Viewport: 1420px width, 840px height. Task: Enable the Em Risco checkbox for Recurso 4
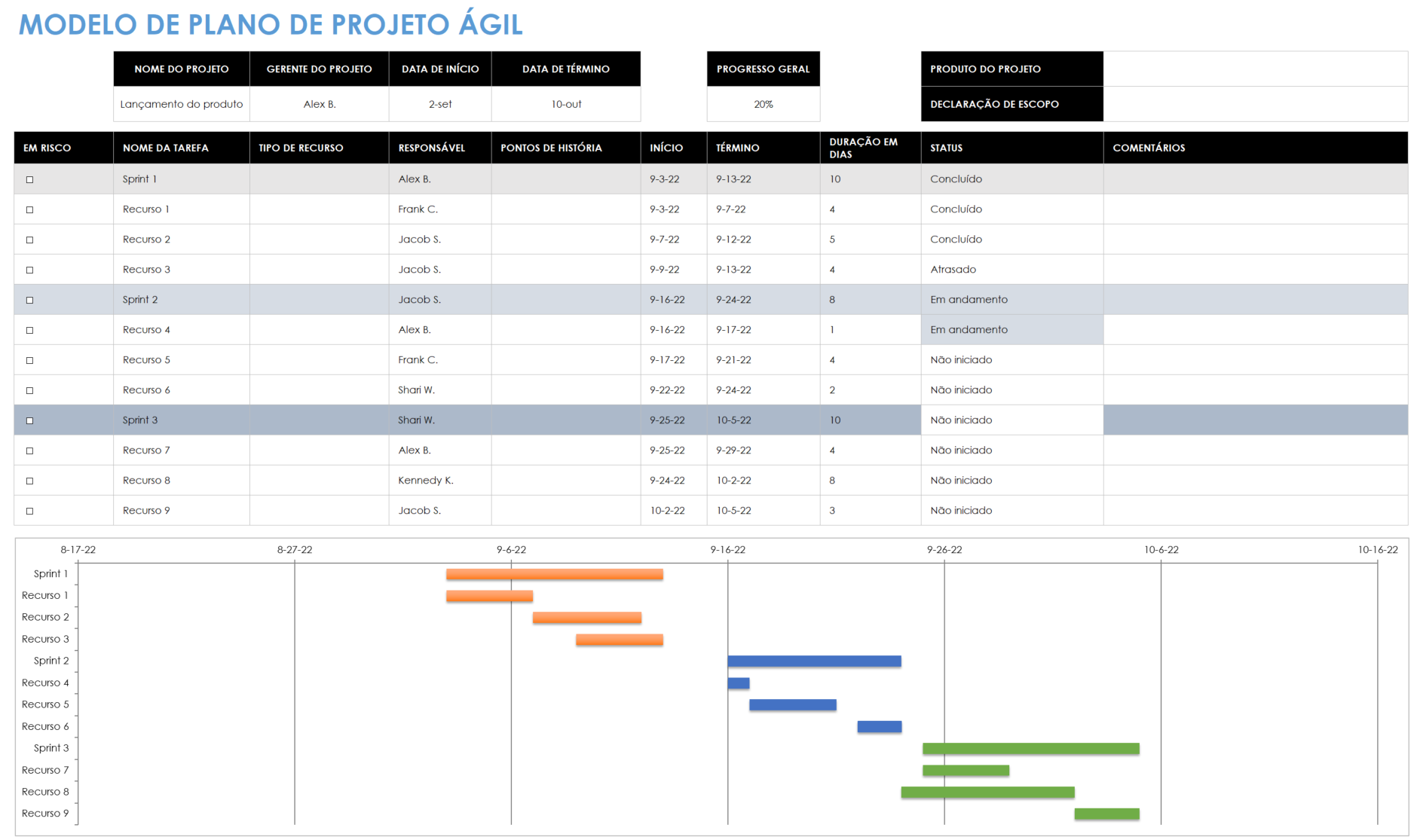coord(29,330)
